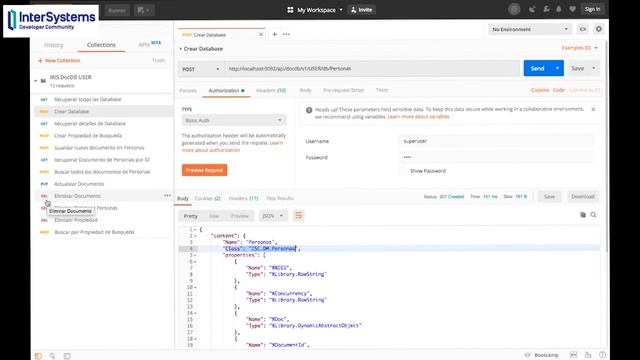Create a New Collection
The height and width of the screenshot is (360, 640).
[x=59, y=60]
